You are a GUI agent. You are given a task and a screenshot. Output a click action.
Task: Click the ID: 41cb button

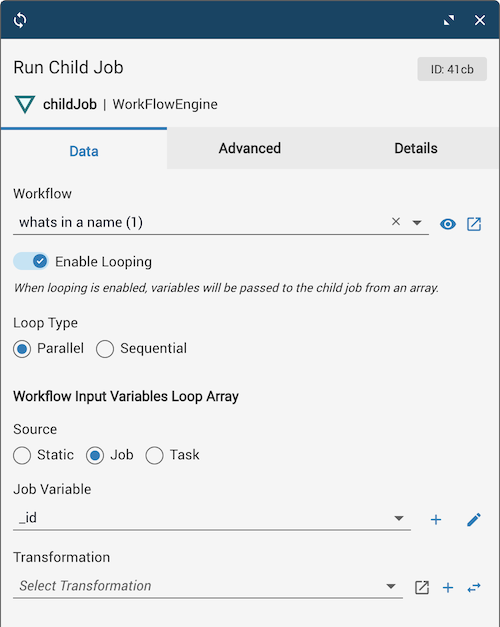pos(452,69)
